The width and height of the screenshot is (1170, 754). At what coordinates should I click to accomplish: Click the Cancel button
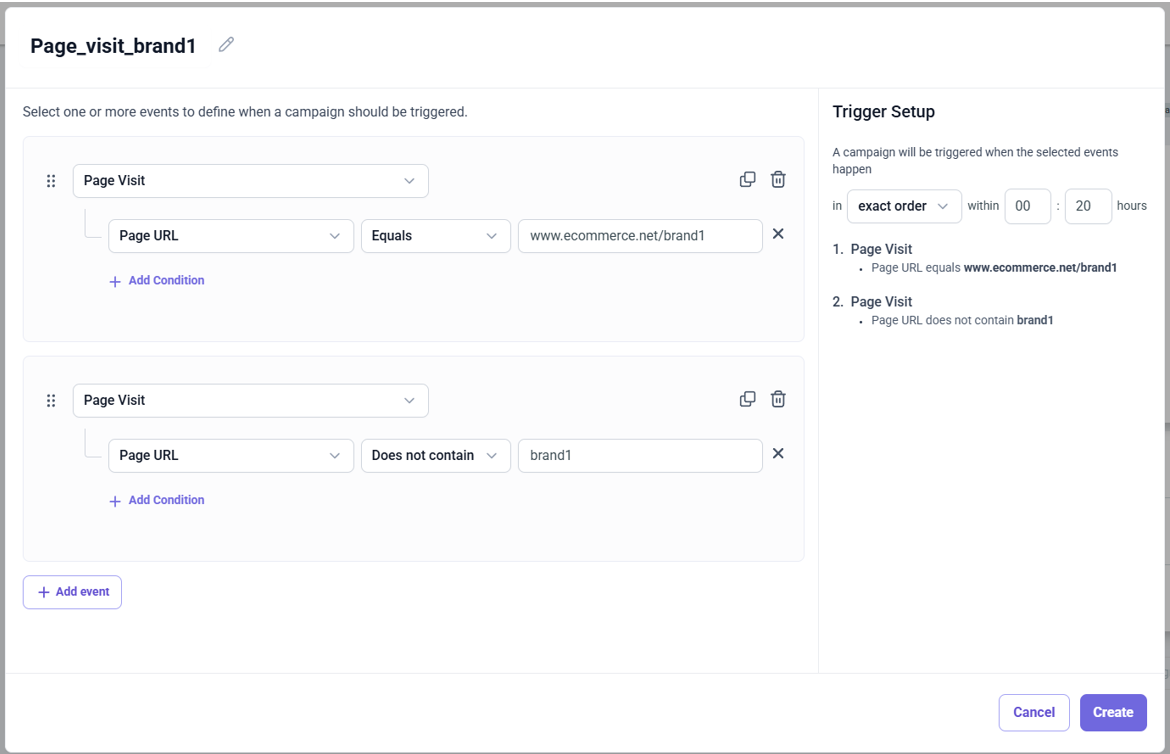[x=1033, y=712]
